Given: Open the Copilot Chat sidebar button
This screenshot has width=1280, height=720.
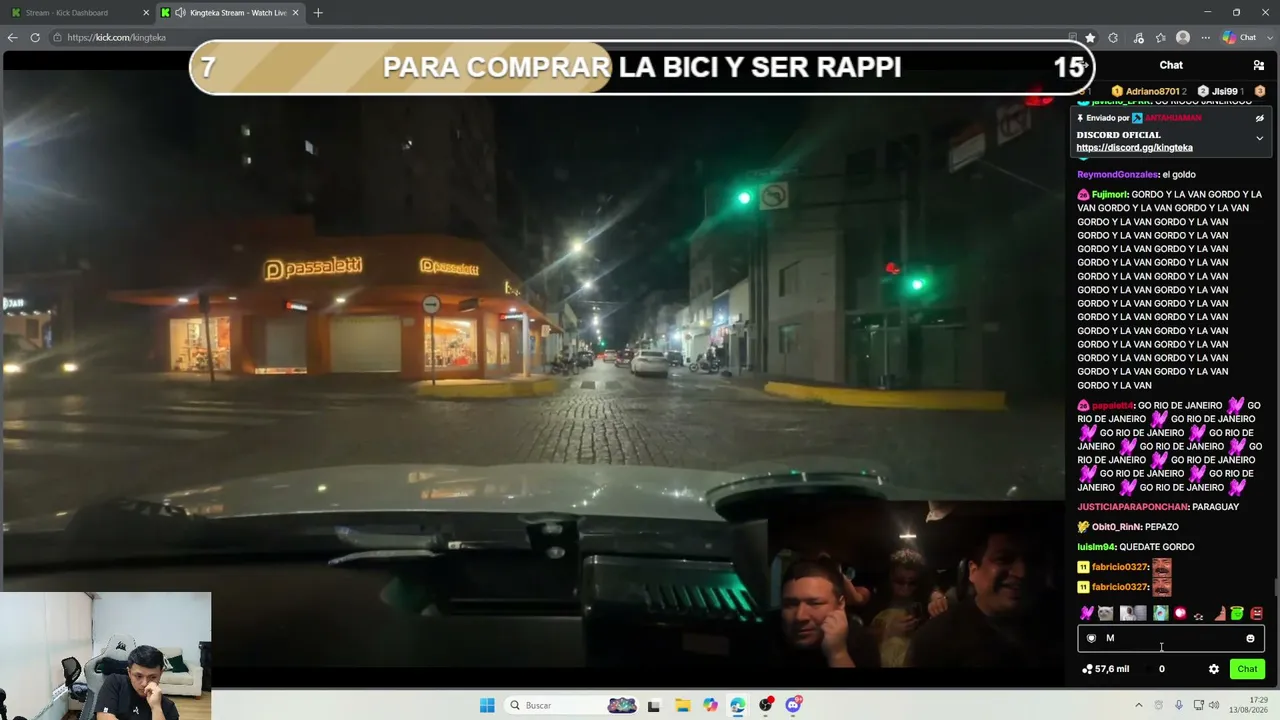Looking at the screenshot, I should [1241, 38].
